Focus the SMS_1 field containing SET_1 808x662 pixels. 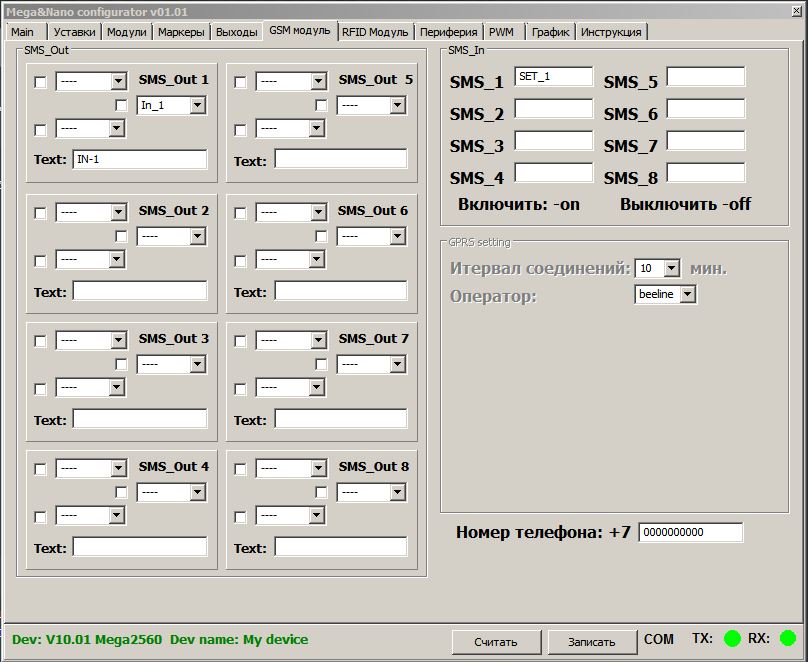click(x=553, y=77)
